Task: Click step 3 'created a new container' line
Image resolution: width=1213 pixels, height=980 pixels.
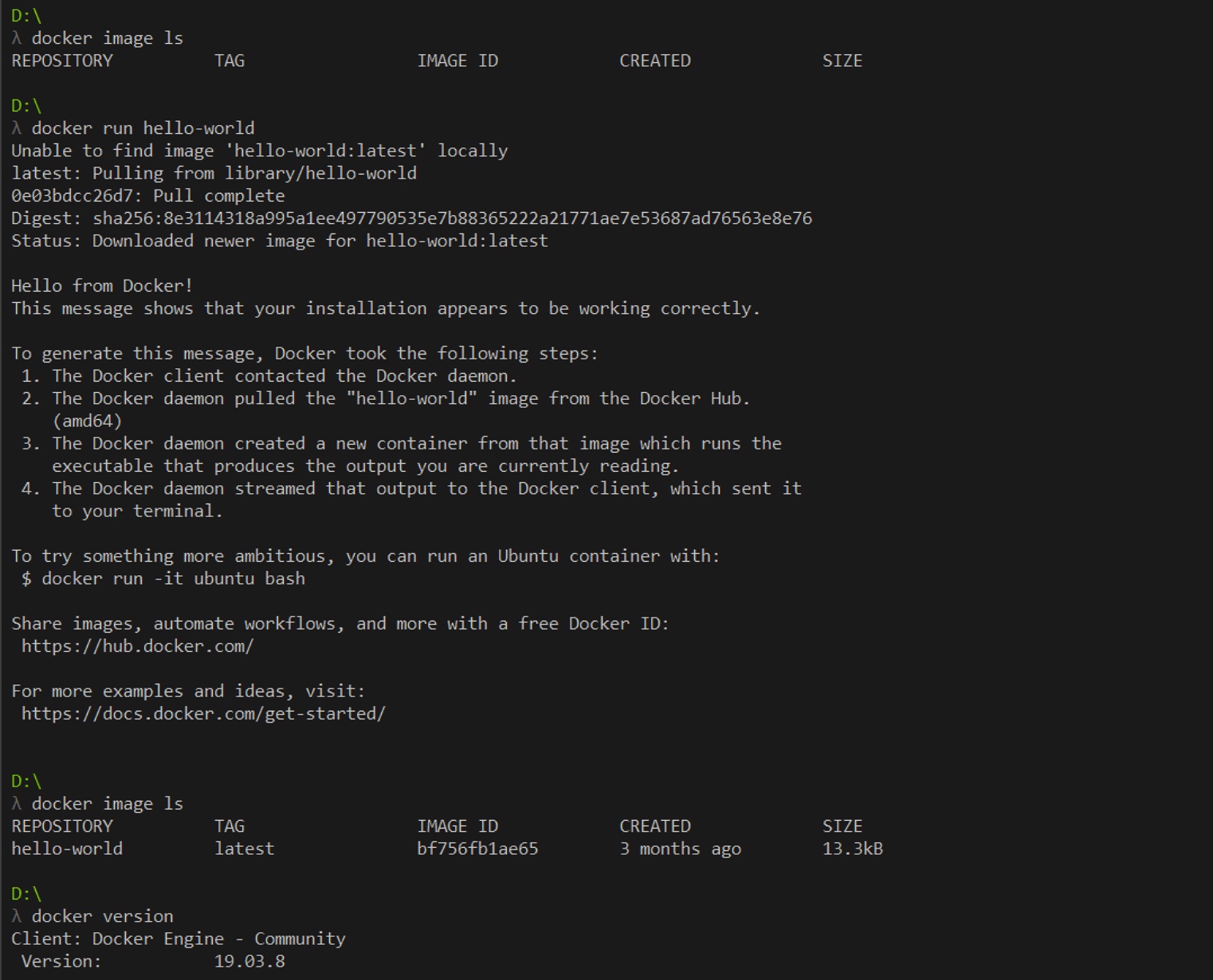Action: (x=402, y=443)
